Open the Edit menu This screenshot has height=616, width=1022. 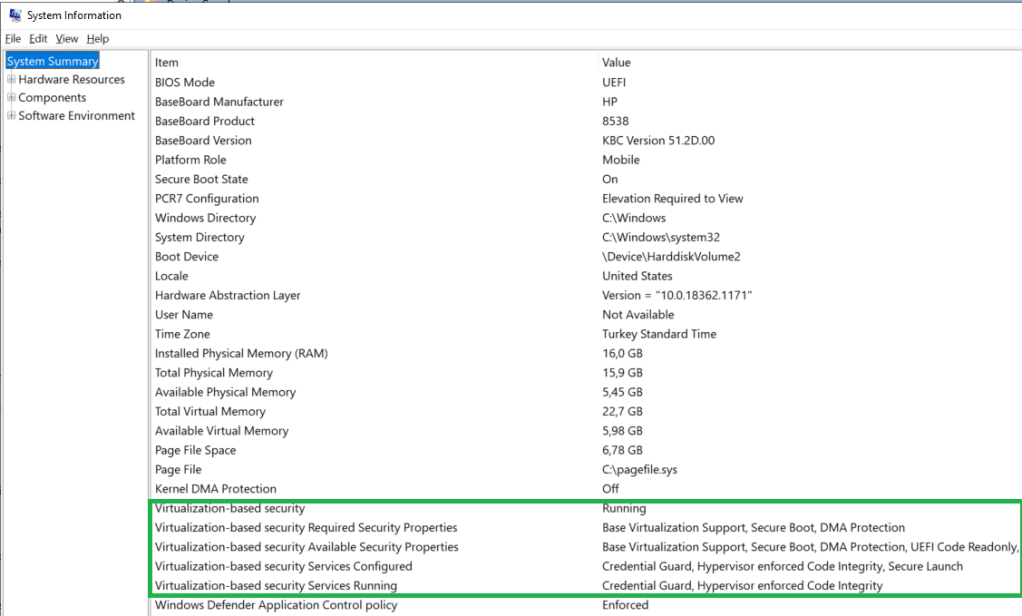tap(38, 39)
